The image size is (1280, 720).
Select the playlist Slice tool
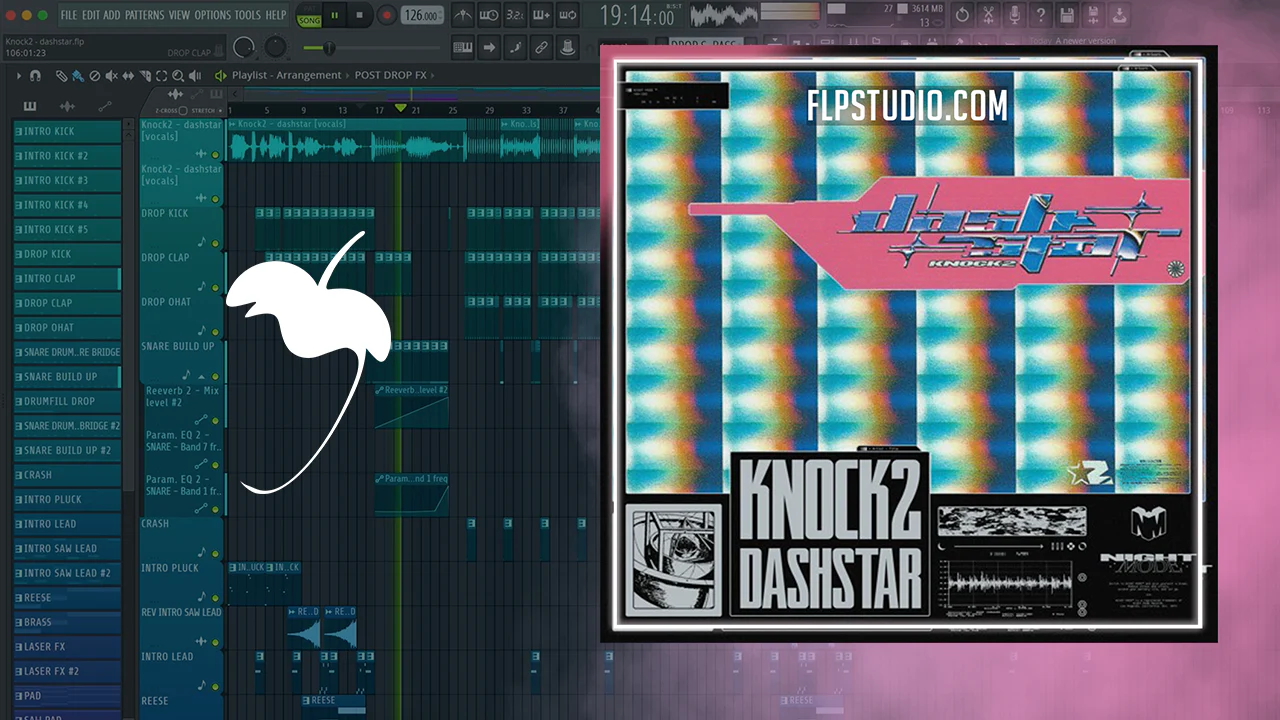coord(144,76)
